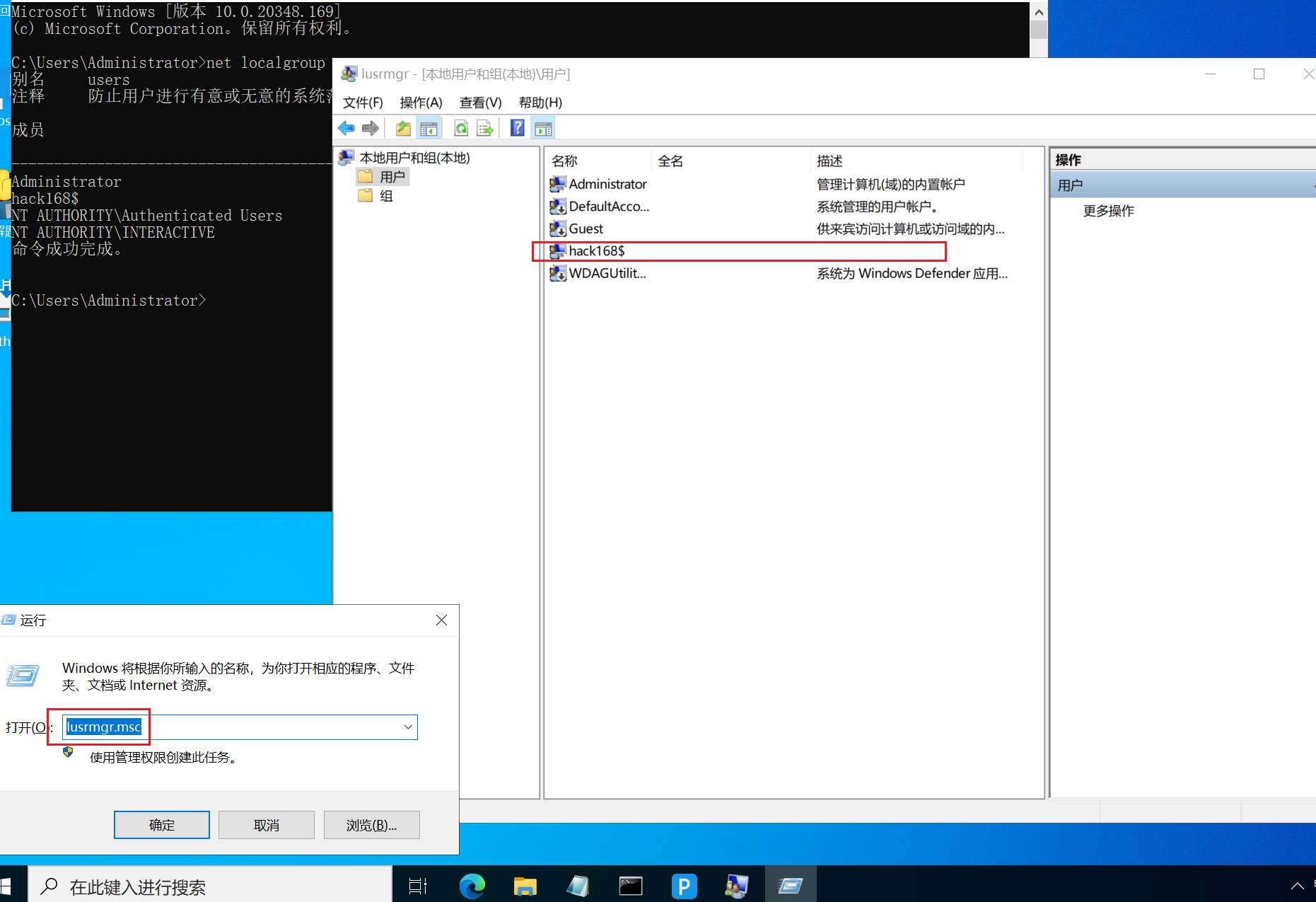Open the blue P app on taskbar
This screenshot has width=1316, height=902.
pos(684,886)
